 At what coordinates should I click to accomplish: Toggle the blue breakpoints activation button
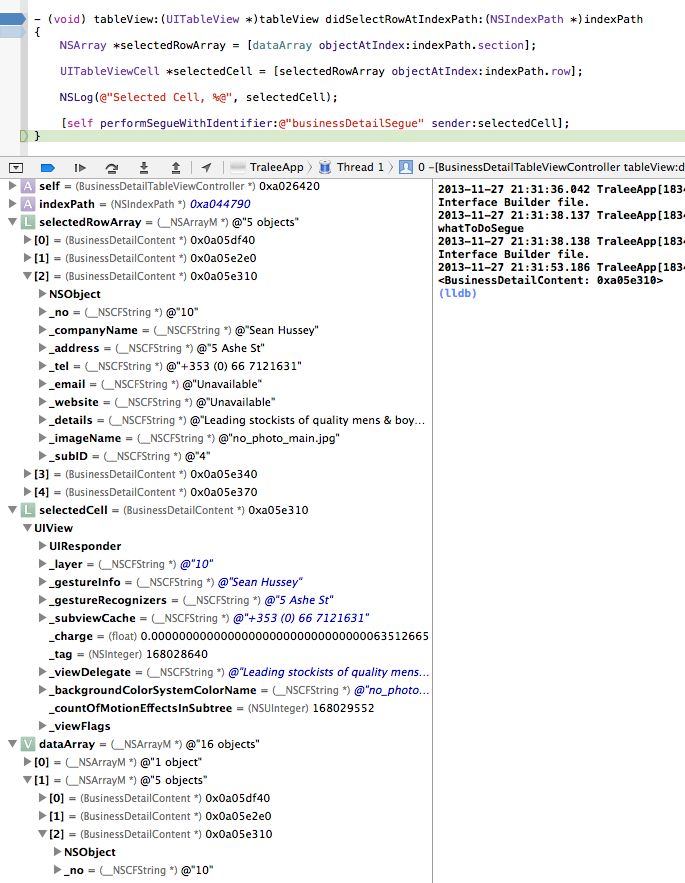coord(48,167)
